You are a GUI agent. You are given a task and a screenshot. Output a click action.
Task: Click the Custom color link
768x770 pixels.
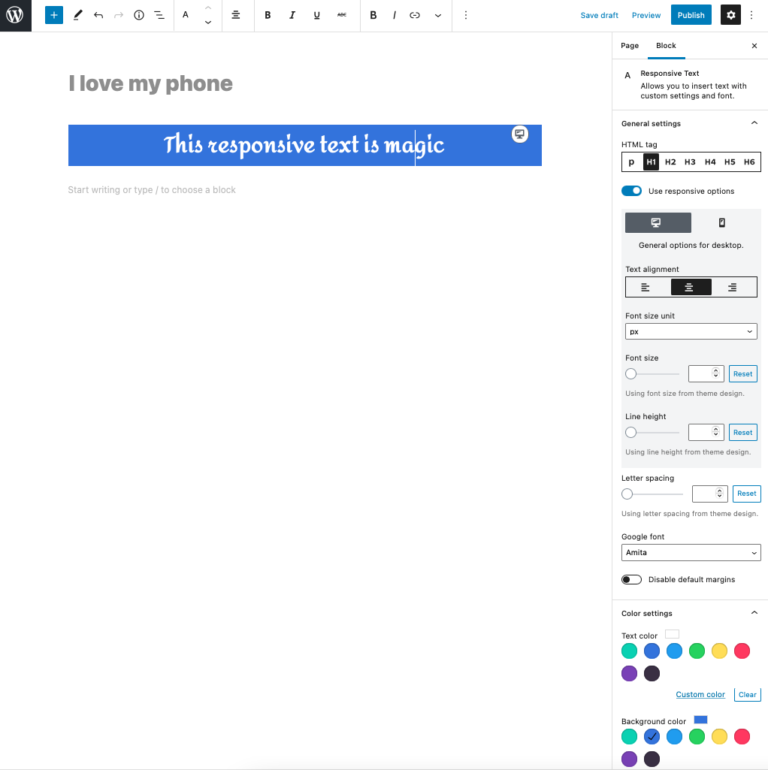[x=700, y=695]
